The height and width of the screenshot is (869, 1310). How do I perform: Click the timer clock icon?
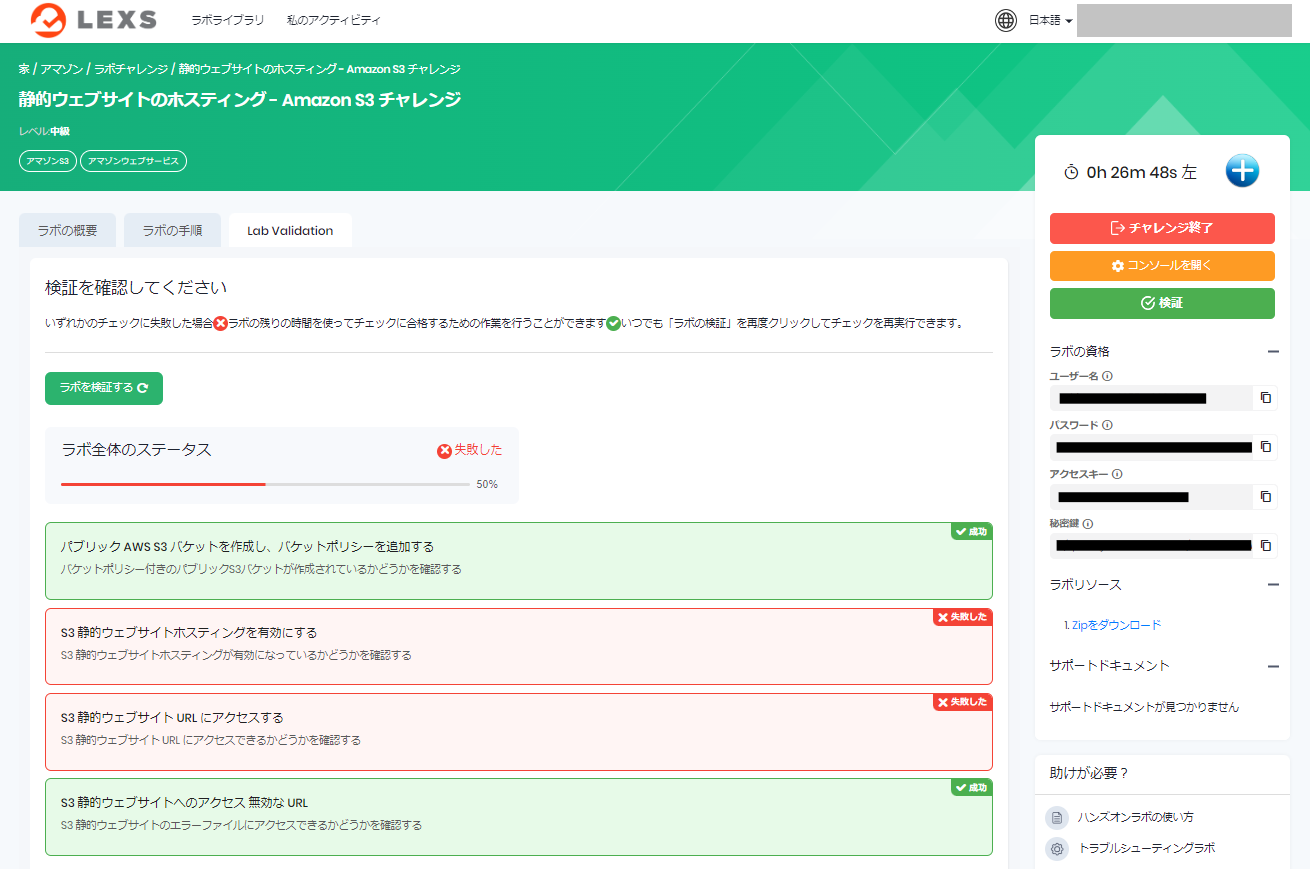click(x=1071, y=172)
